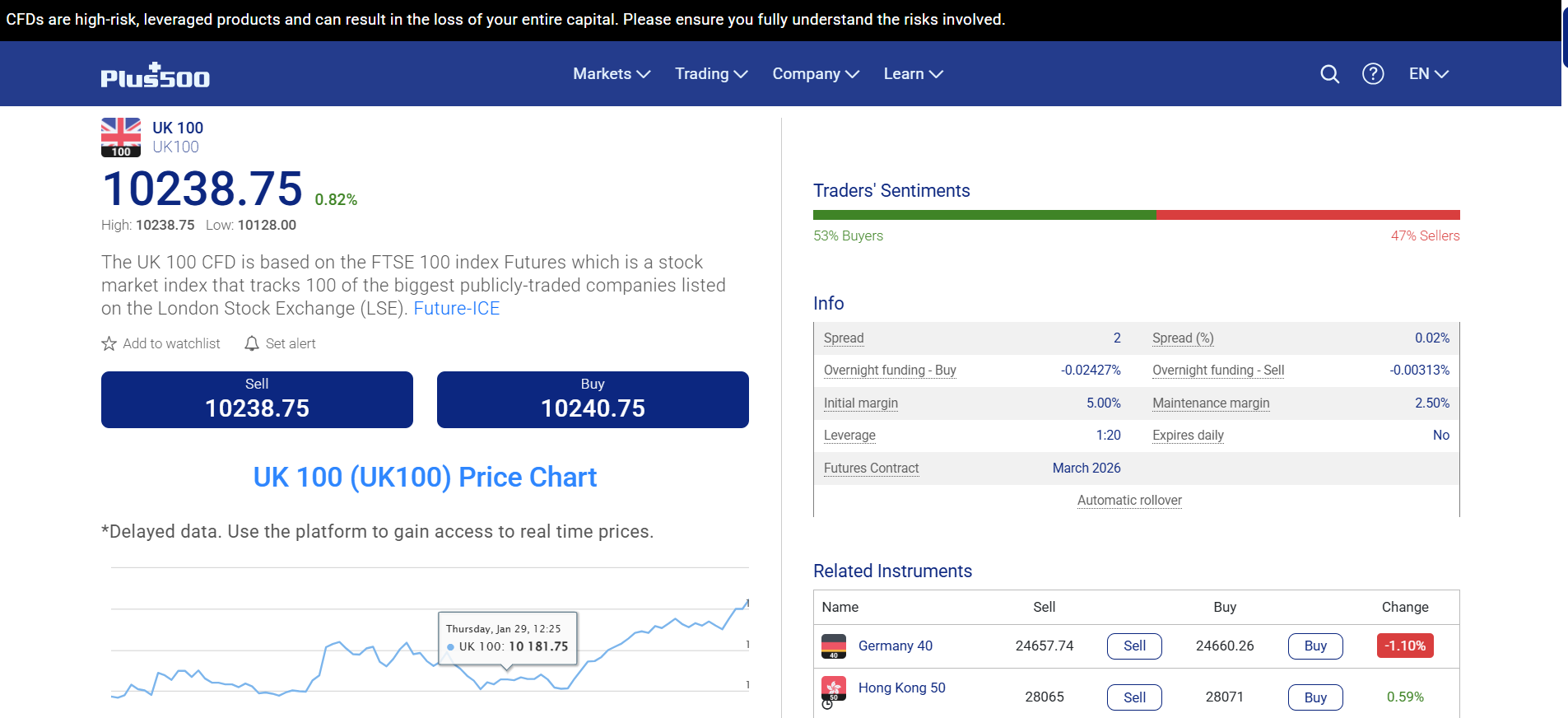Click the Set alert bell icon
This screenshot has height=718, width=1568.
click(252, 343)
